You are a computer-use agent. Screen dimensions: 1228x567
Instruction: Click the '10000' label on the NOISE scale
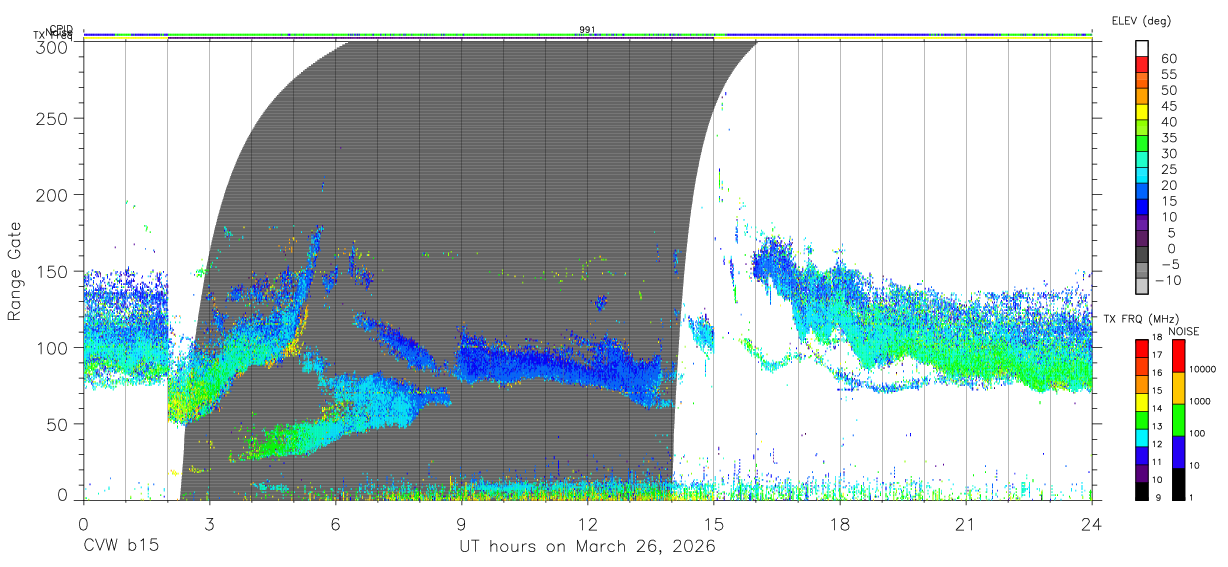coord(1203,369)
